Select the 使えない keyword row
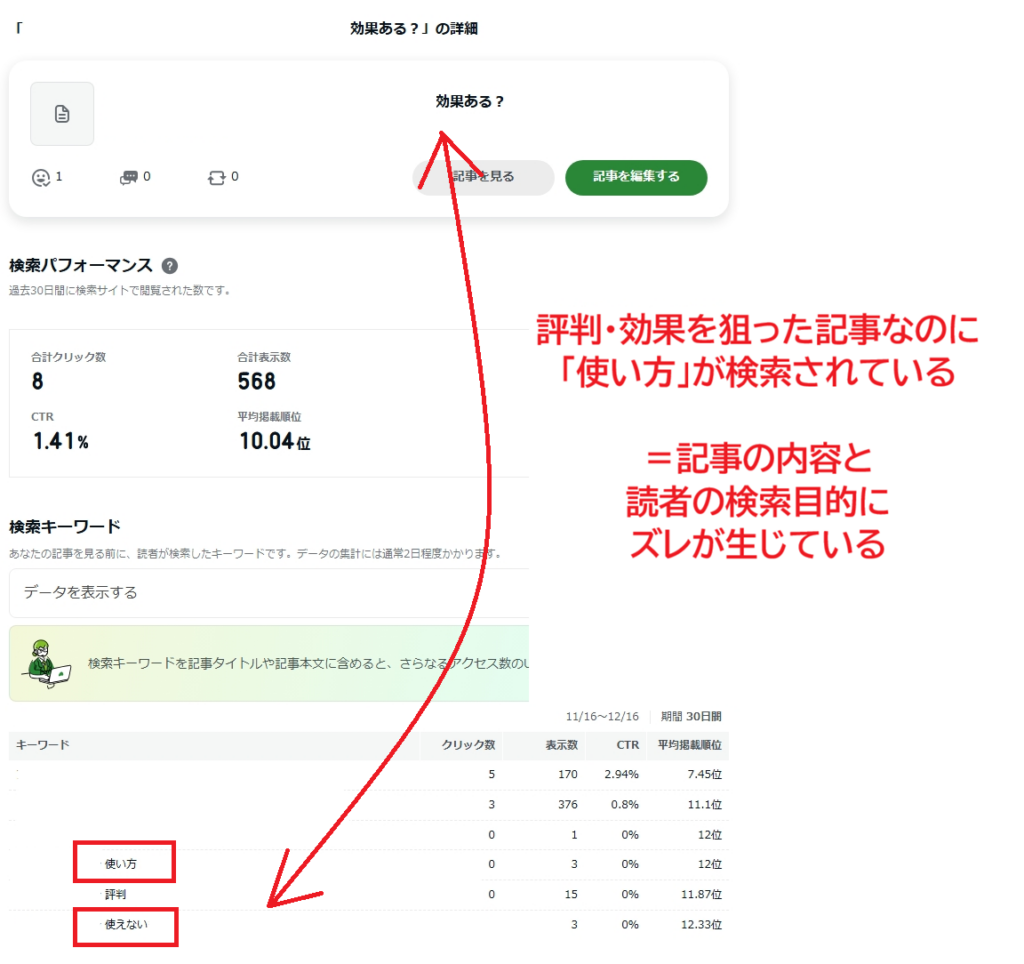Viewport: 1024px width, 964px height. [x=126, y=925]
